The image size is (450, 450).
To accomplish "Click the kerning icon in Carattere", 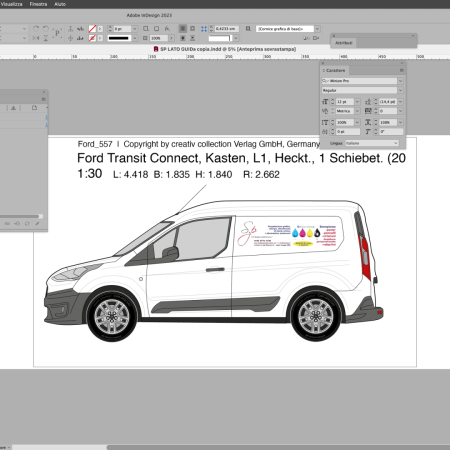I will point(325,111).
